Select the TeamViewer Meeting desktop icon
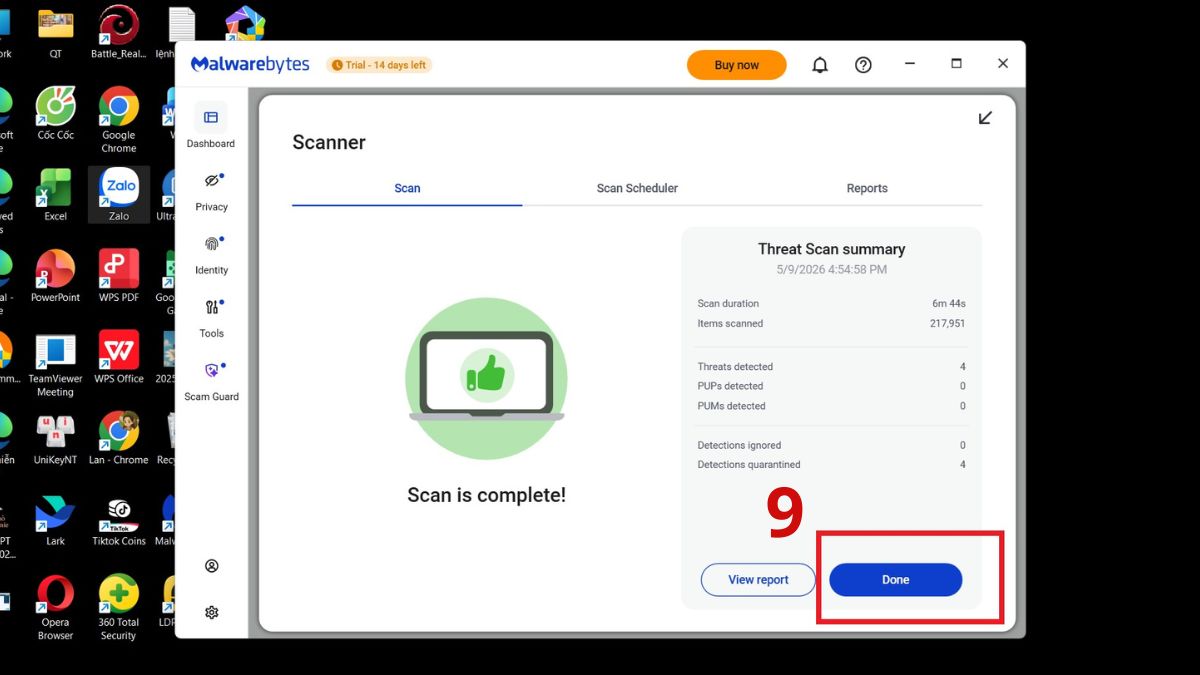Screen dimensions: 1200x675 point(56,363)
